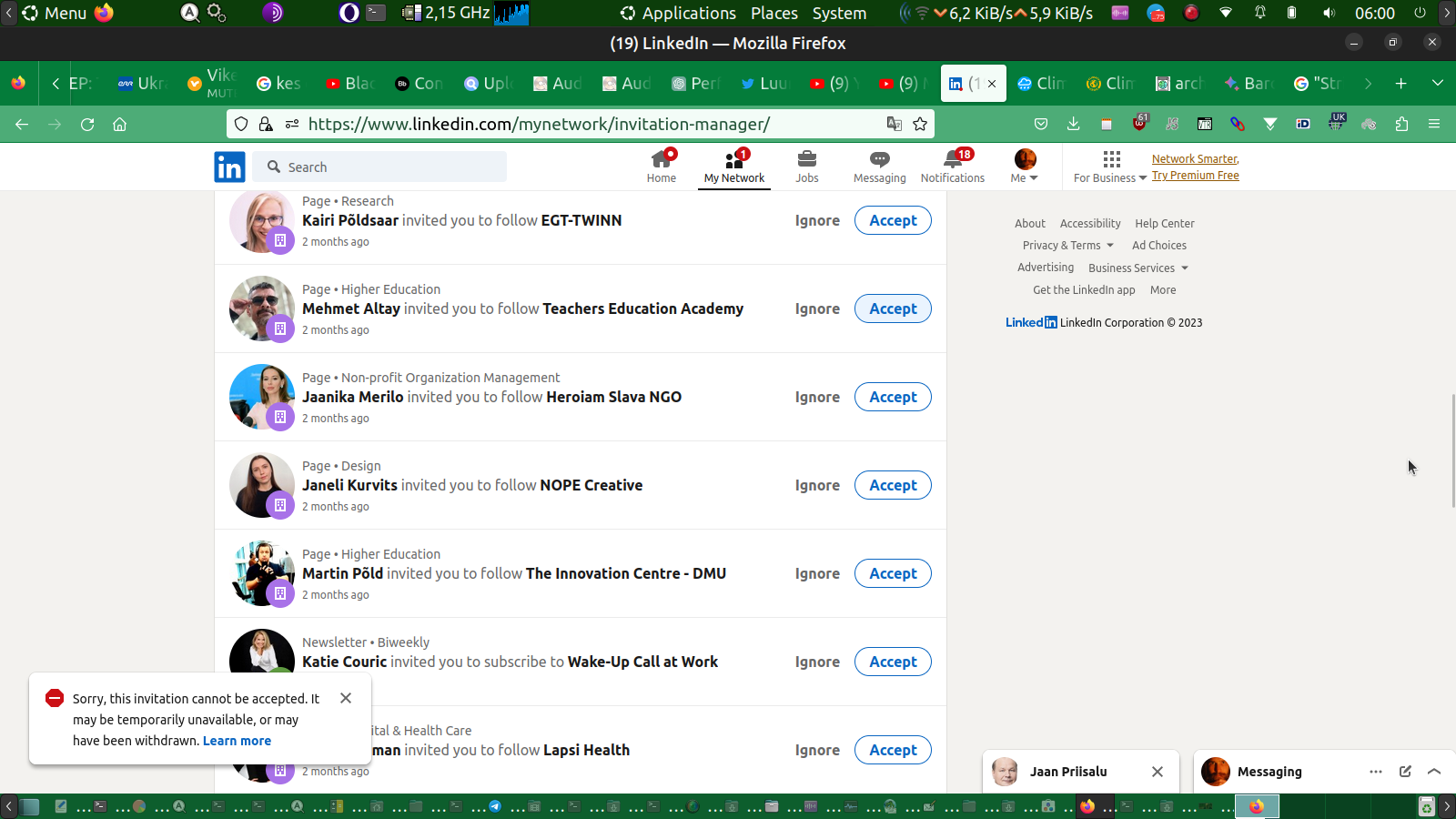
Task: Adjust volume via speaker icon
Action: [1329, 13]
